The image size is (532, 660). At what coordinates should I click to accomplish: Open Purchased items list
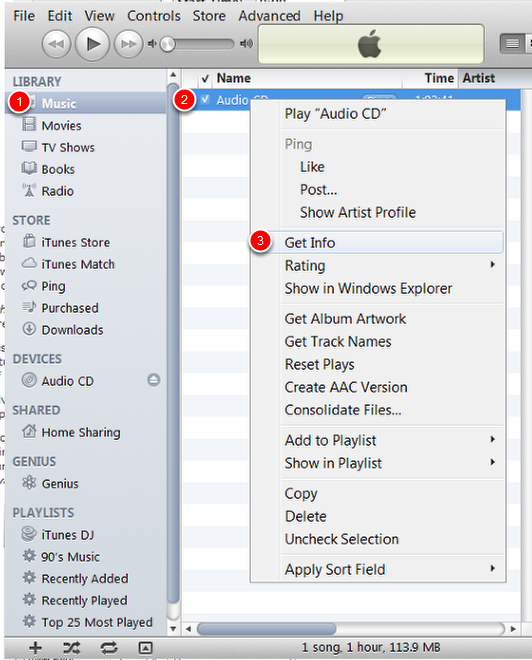69,308
